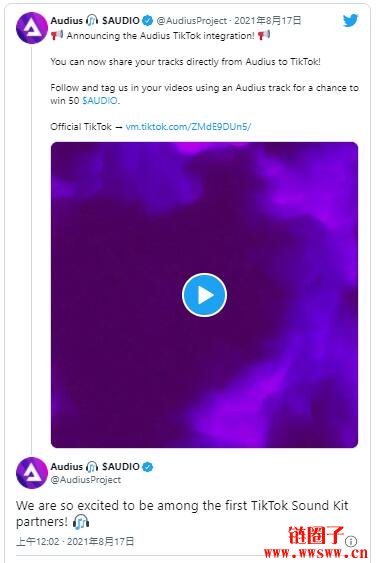Click the info circle icon at bottom right
377x563 pixels.
click(351, 541)
